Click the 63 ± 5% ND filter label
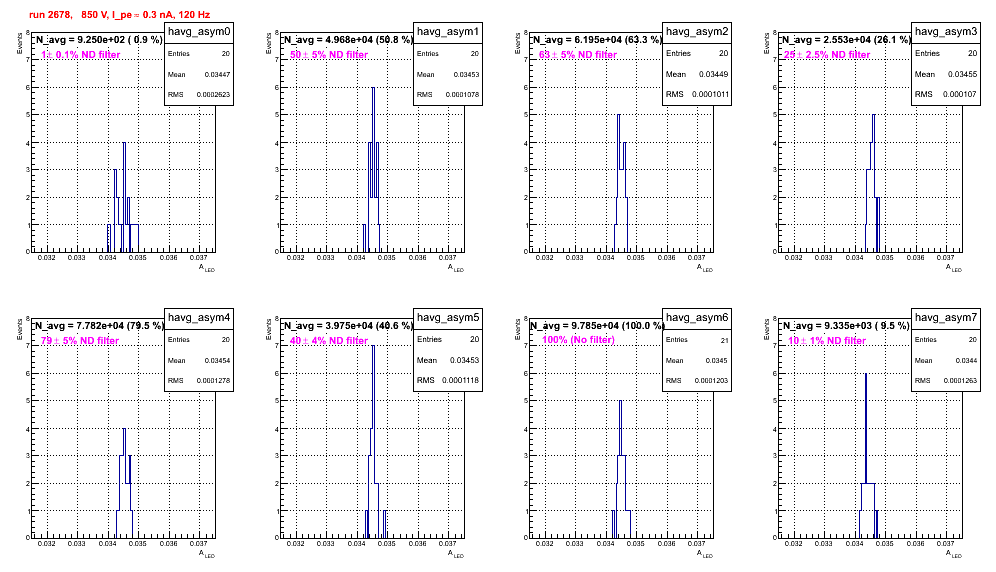The image size is (996, 572). point(578,55)
